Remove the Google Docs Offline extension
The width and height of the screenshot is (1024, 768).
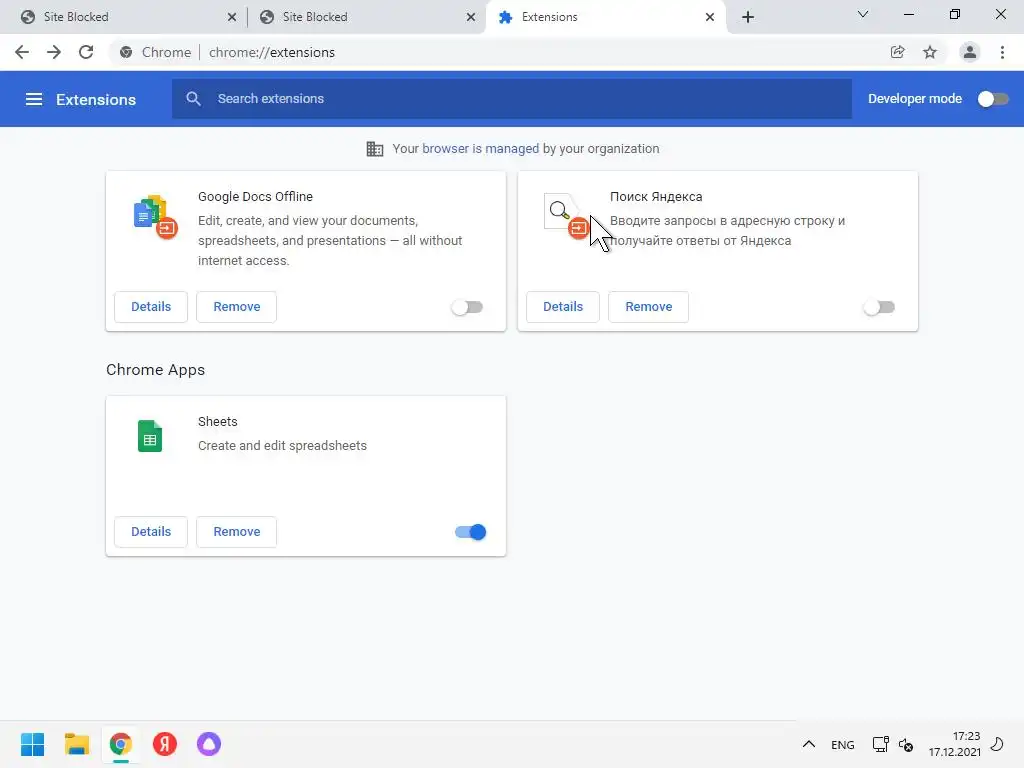coord(236,307)
